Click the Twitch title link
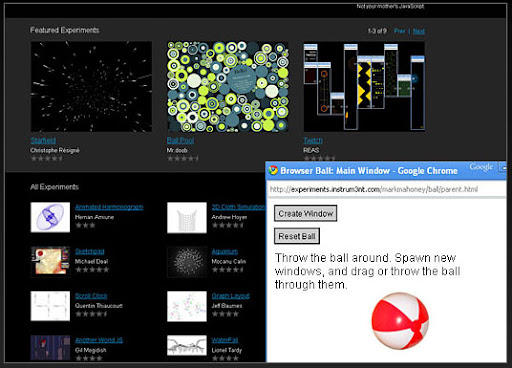Viewport: 512px width, 368px height. (x=313, y=140)
